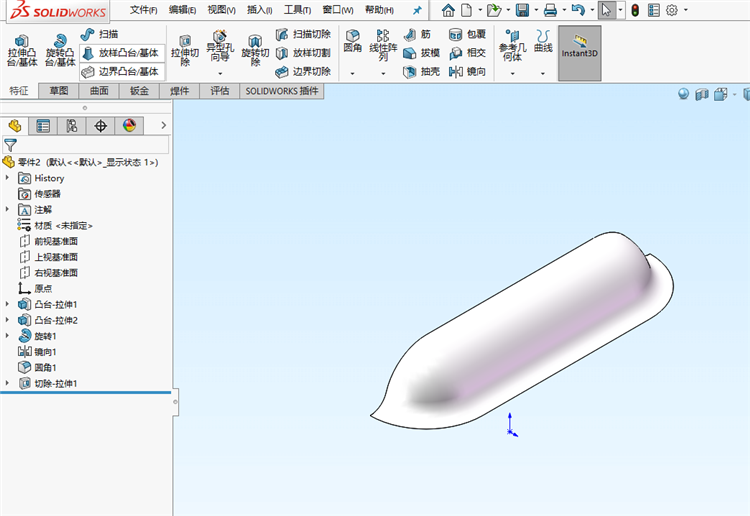Screen dimensions: 750x516
Task: Open Reference Geometry (参考几何体)
Action: tap(512, 45)
